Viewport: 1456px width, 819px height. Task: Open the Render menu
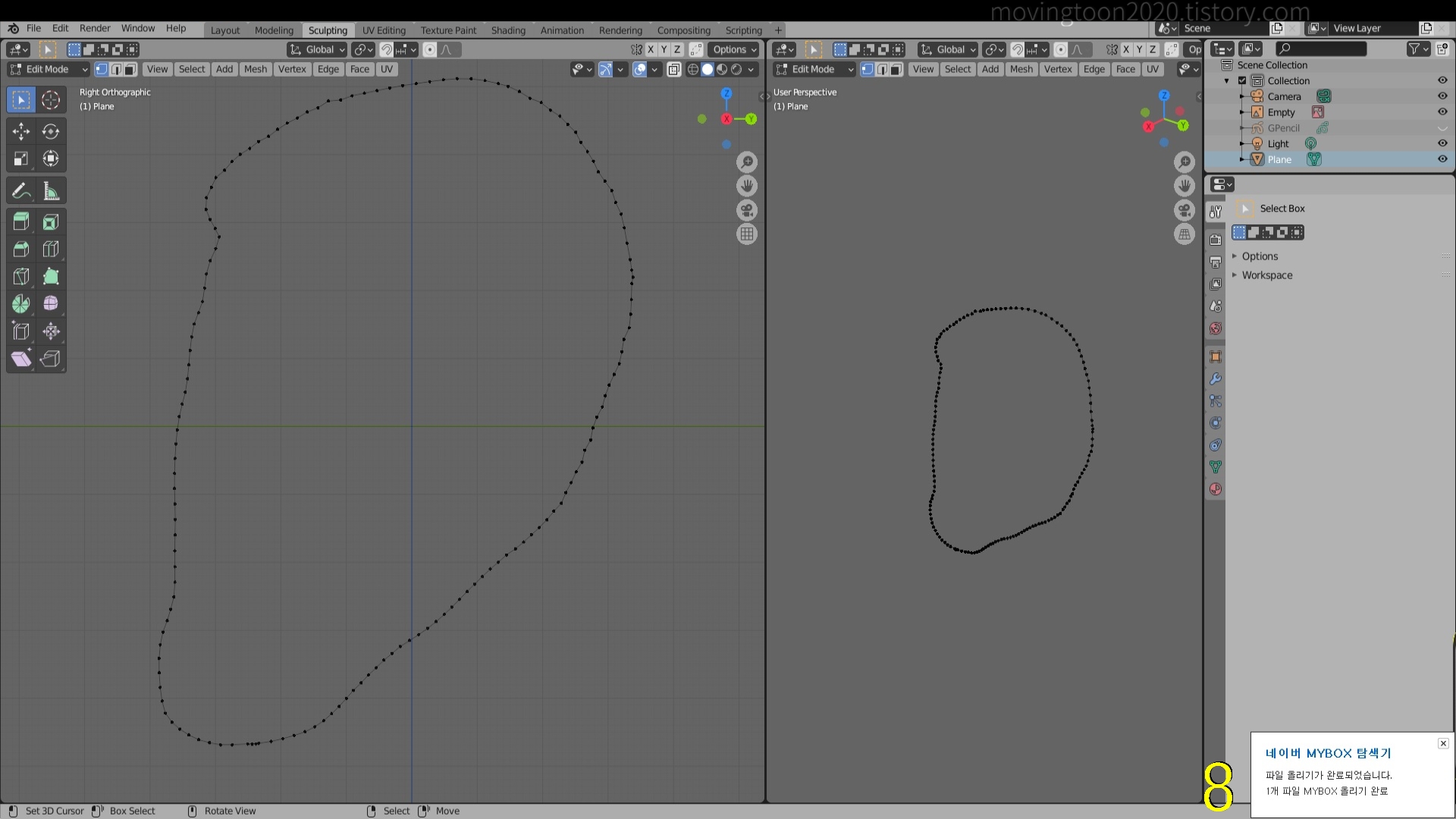click(95, 28)
